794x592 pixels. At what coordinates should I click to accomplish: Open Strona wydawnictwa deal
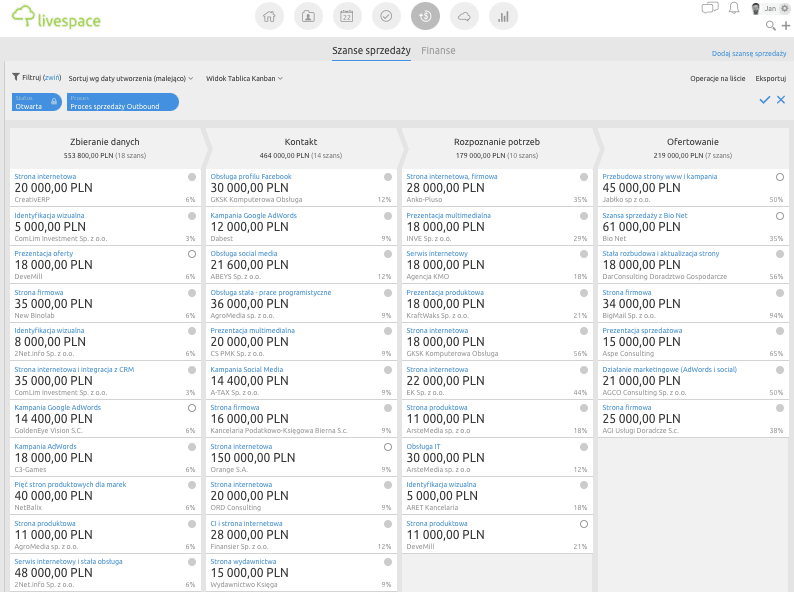tap(243, 562)
